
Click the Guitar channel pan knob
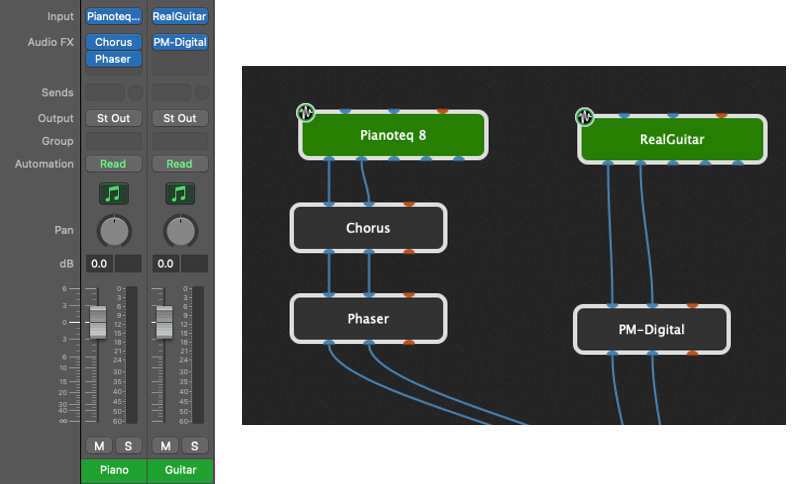[180, 231]
